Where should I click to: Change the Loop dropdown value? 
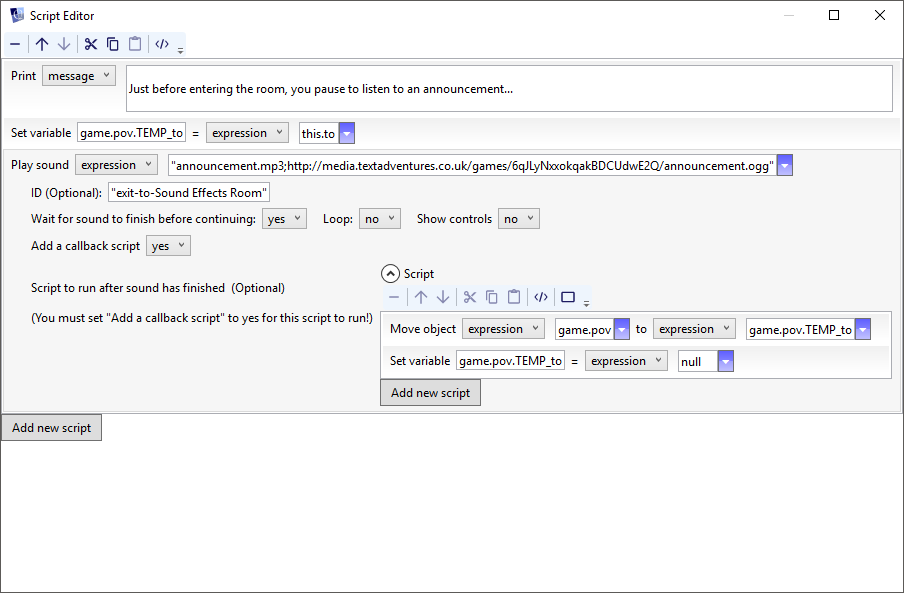click(x=380, y=219)
